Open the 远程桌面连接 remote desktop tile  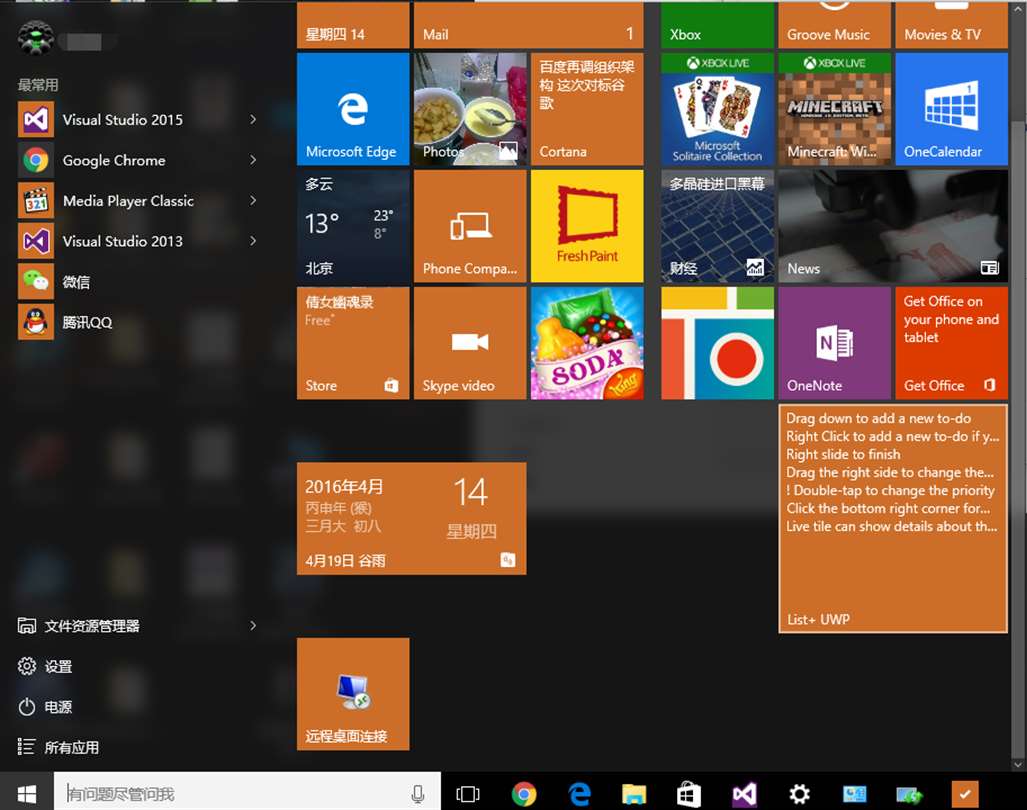[x=353, y=694]
